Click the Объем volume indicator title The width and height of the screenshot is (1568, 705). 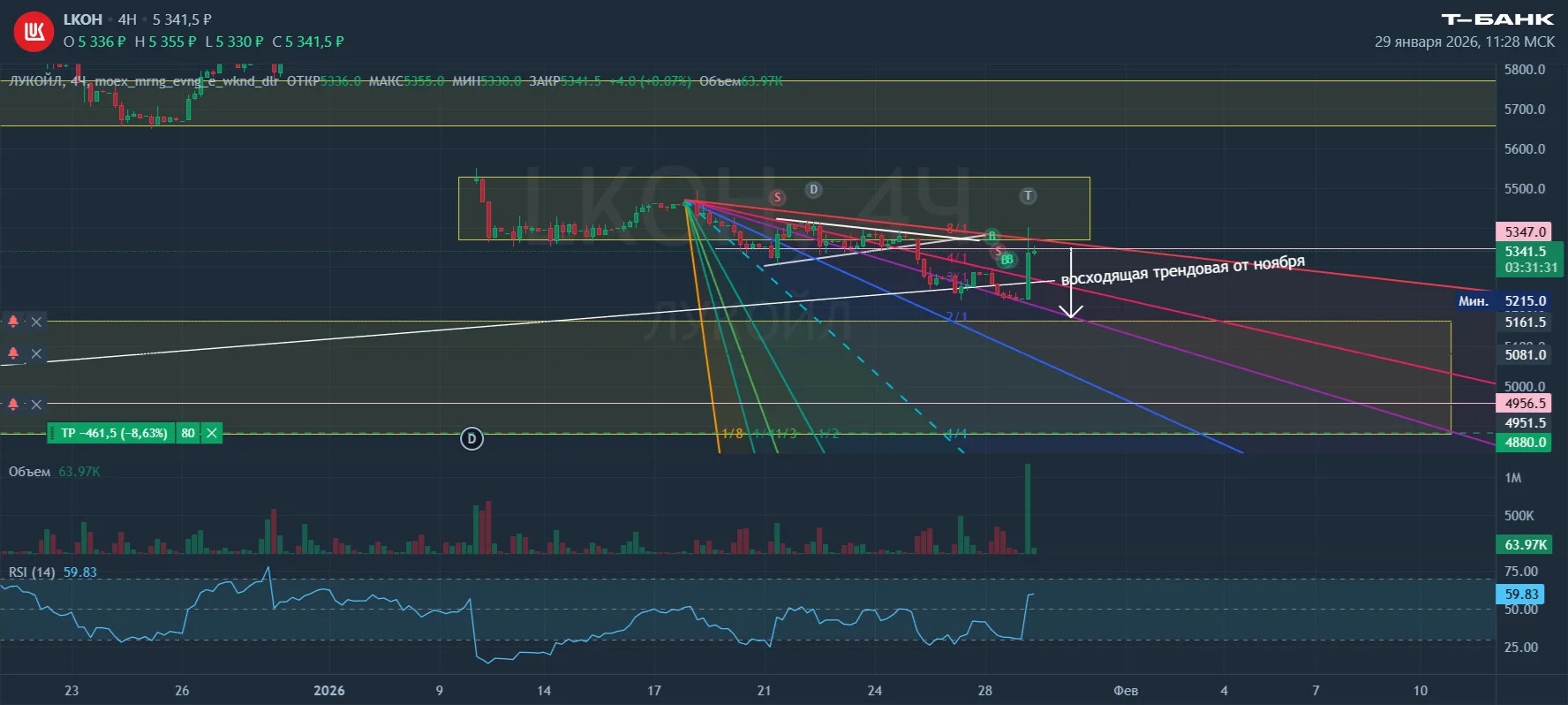tap(29, 472)
